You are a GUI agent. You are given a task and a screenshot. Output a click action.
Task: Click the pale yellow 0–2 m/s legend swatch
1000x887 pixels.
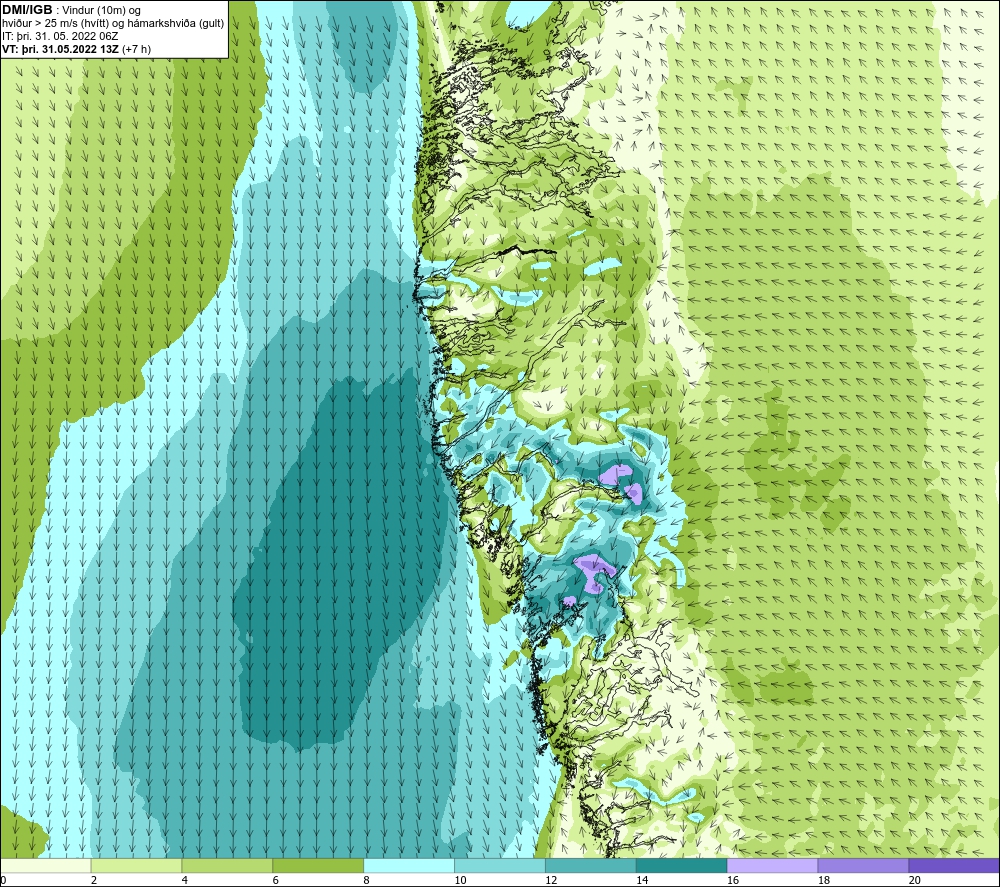pyautogui.click(x=46, y=865)
